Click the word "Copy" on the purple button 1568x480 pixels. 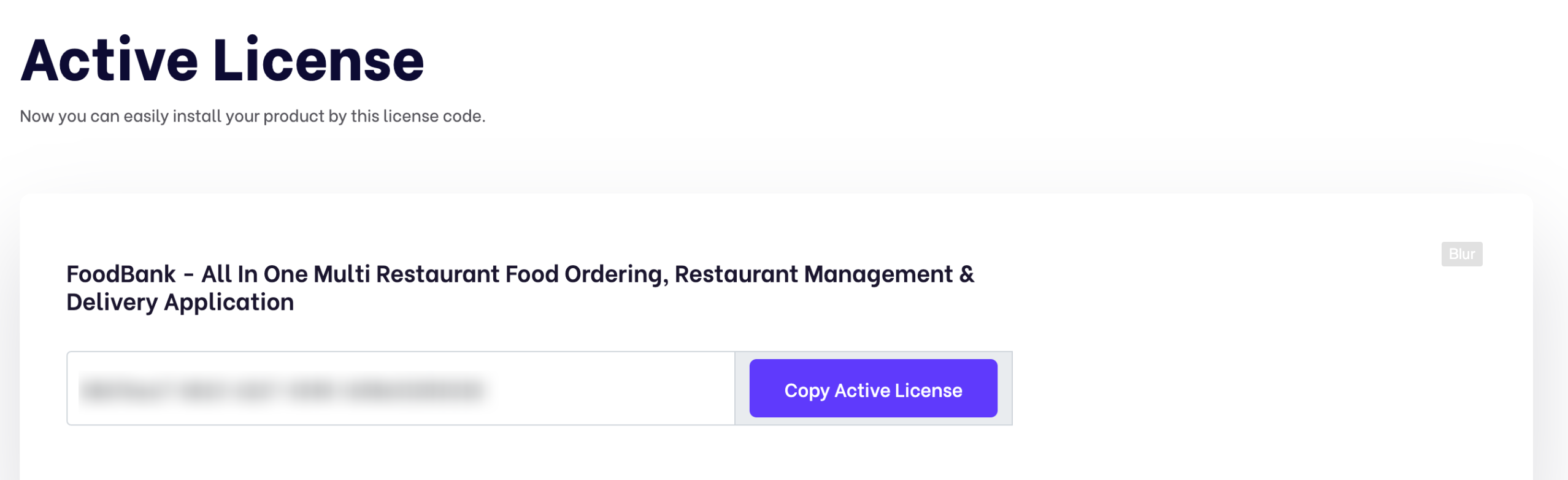click(x=806, y=390)
